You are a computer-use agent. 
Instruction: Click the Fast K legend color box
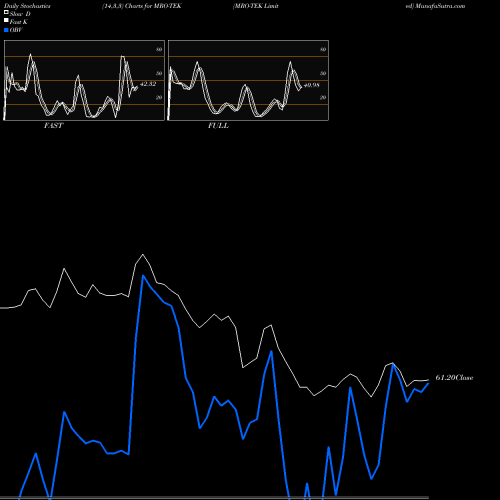click(6, 21)
